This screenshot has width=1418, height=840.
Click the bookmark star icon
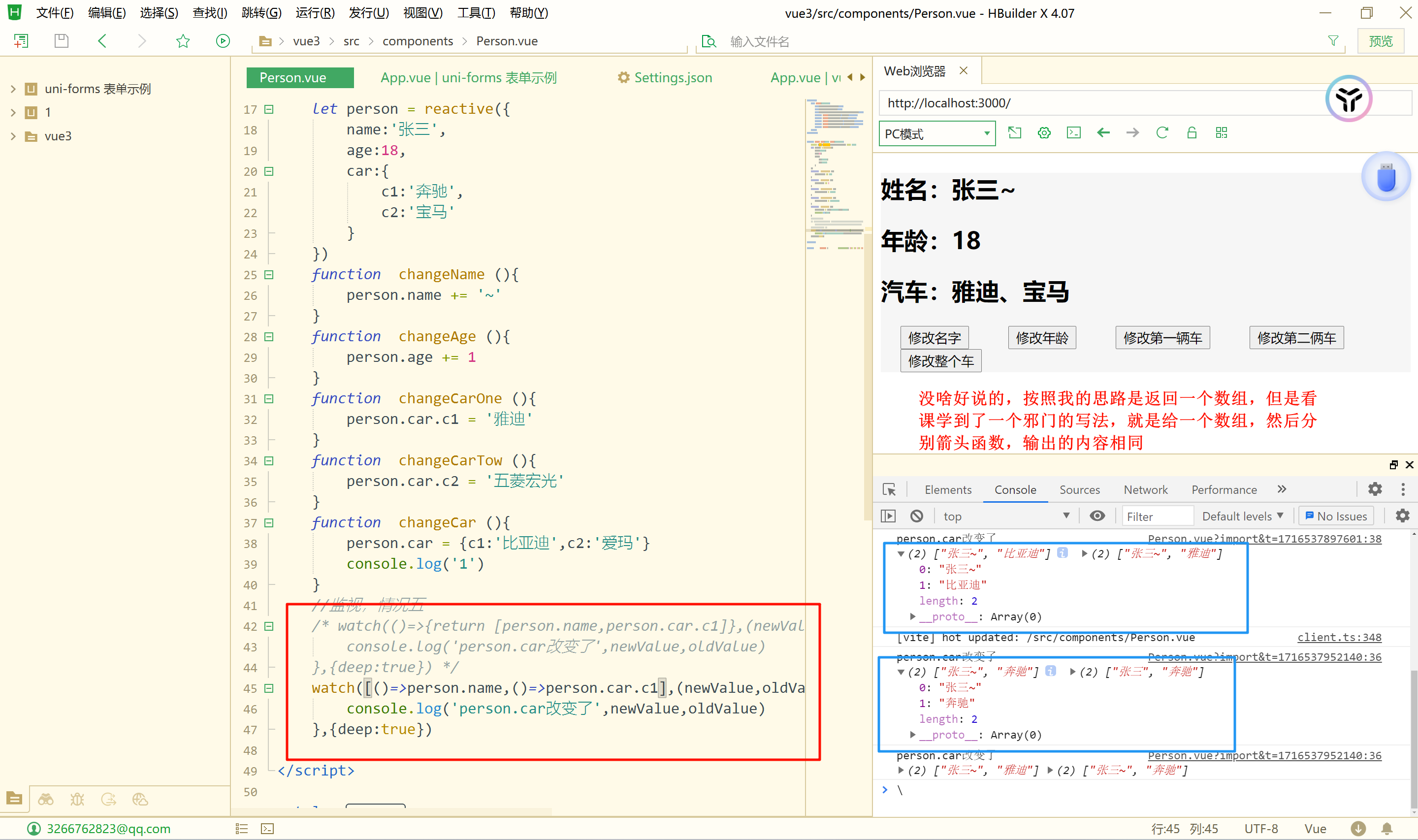coord(183,41)
